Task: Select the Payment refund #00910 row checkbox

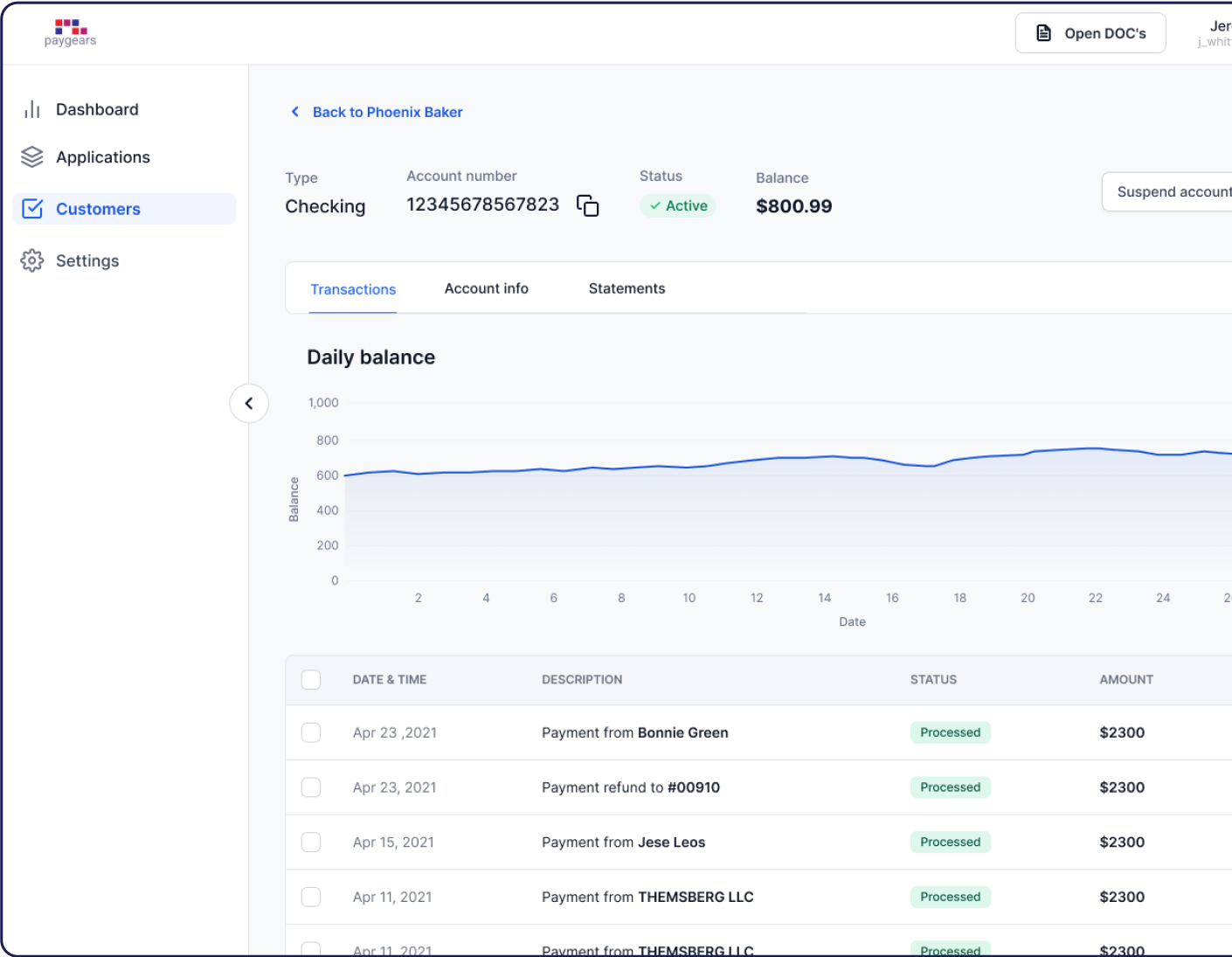Action: [x=311, y=787]
